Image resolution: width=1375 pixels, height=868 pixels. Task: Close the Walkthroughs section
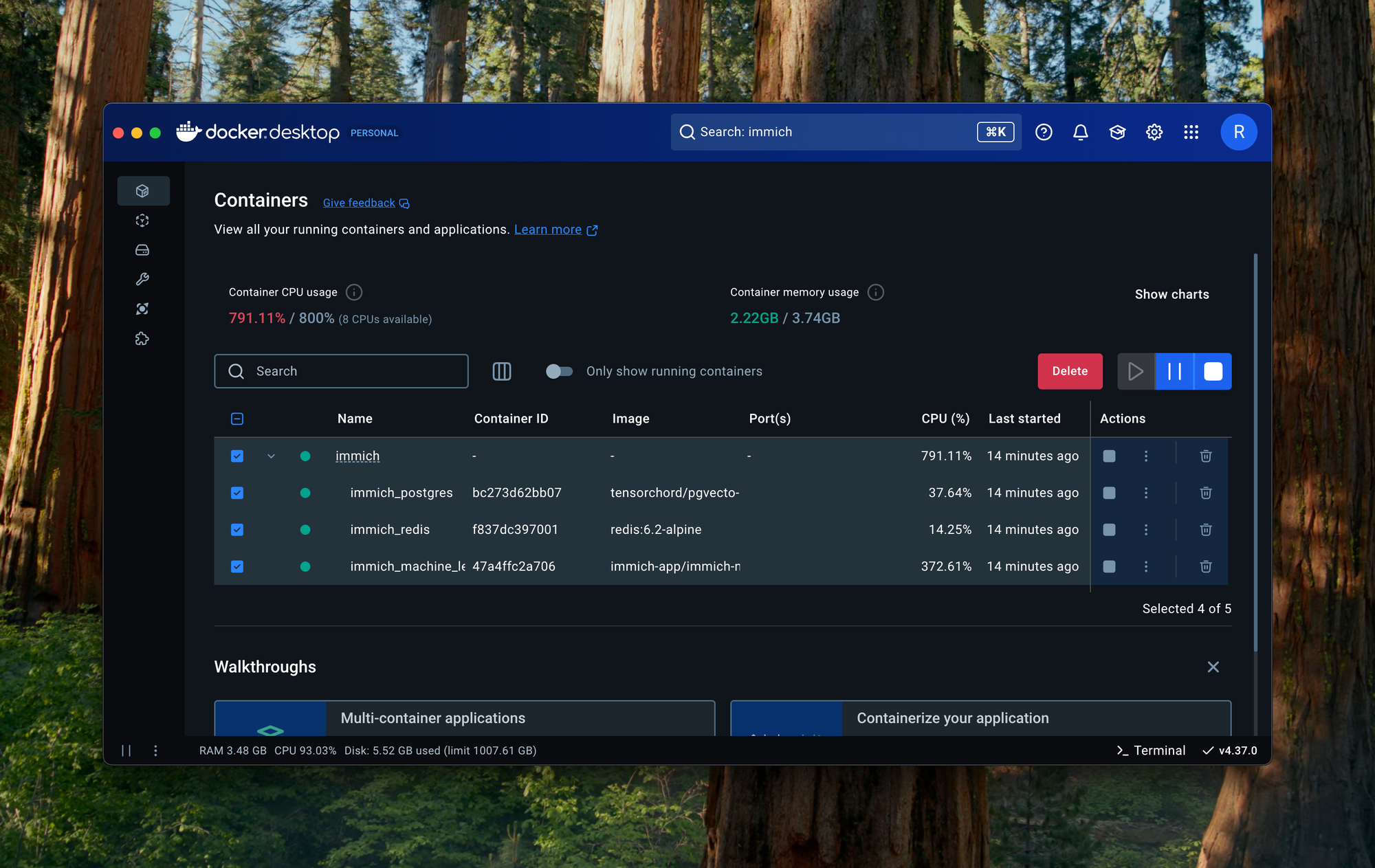pos(1213,667)
